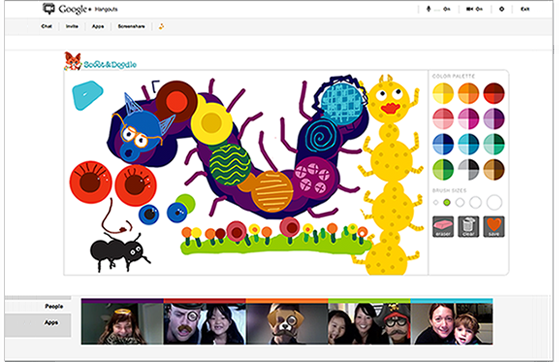
Task: Click the trash can clear button
Action: coord(468,226)
